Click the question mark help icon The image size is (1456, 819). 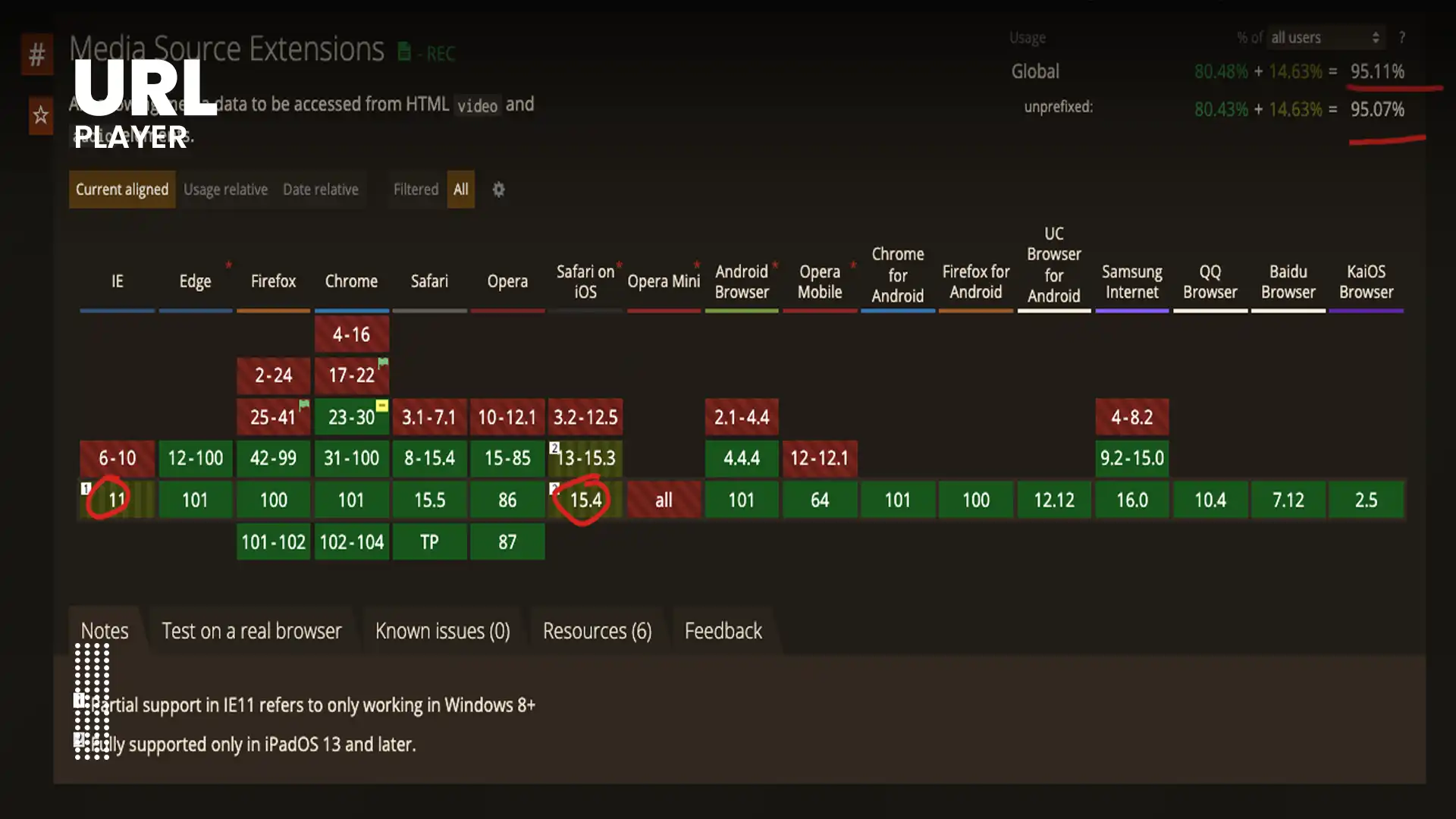click(1402, 37)
